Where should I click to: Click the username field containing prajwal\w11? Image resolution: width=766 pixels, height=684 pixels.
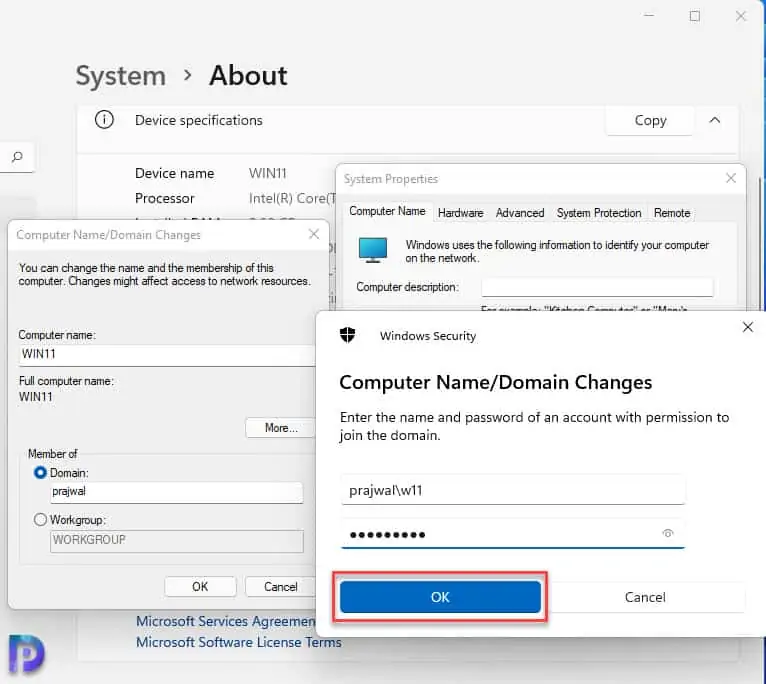(512, 490)
